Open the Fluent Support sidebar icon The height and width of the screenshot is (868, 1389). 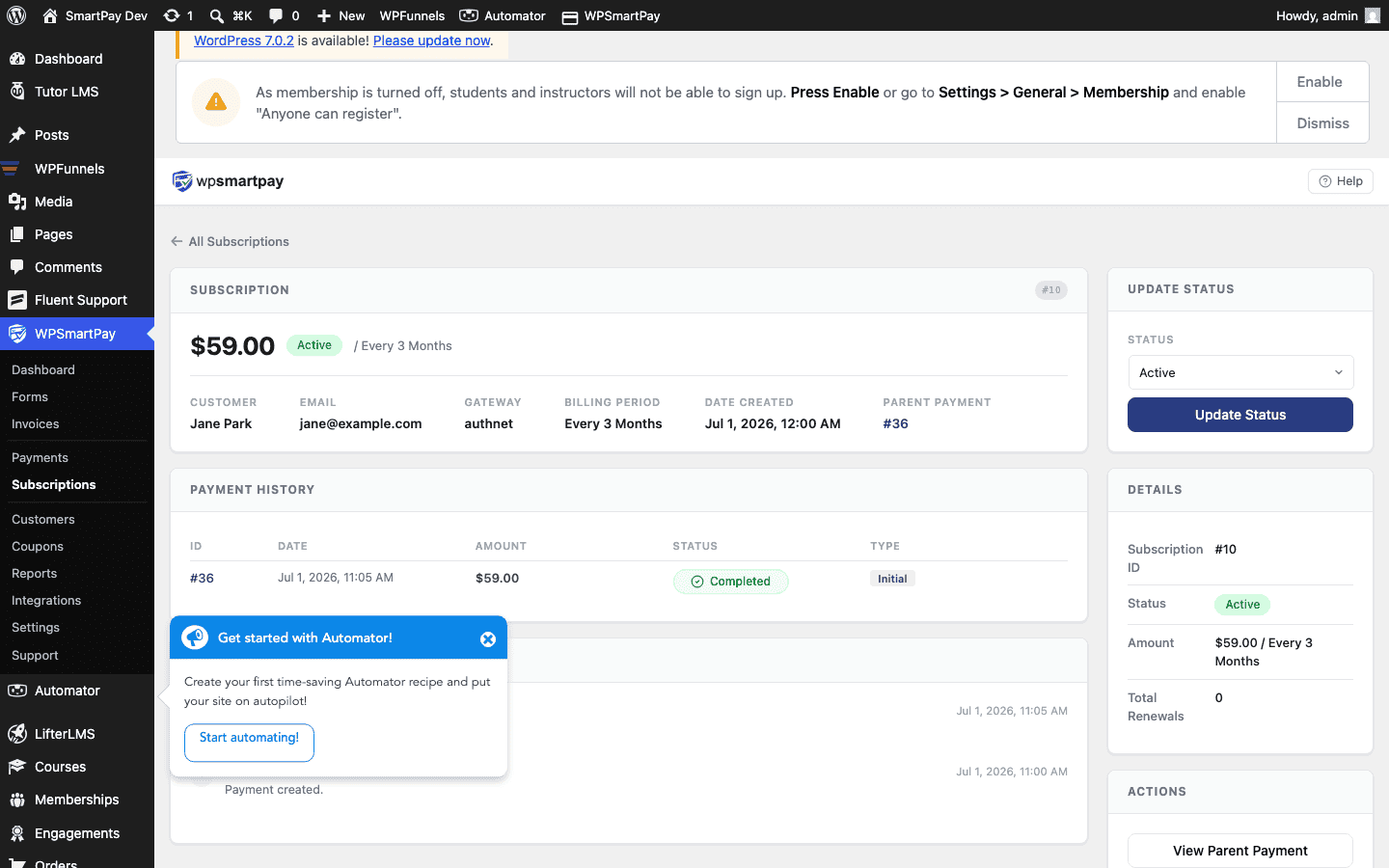coord(17,300)
